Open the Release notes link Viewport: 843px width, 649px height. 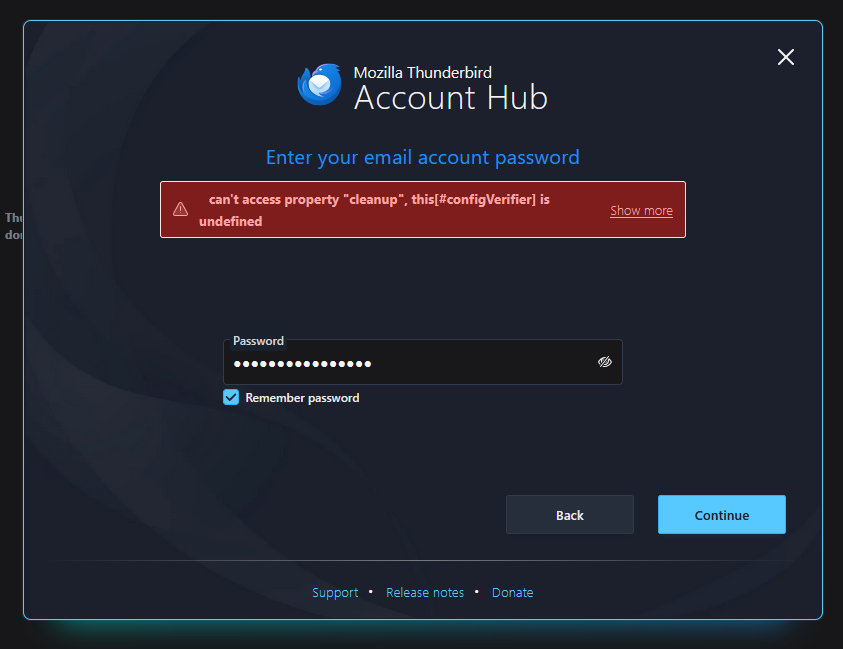click(425, 593)
